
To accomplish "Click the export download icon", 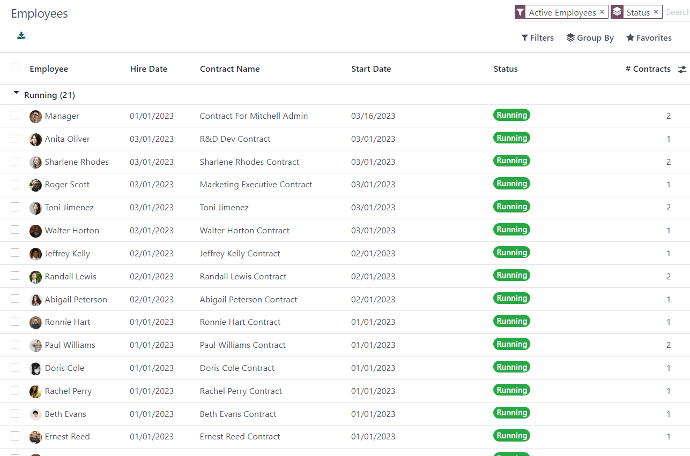I will click(21, 36).
